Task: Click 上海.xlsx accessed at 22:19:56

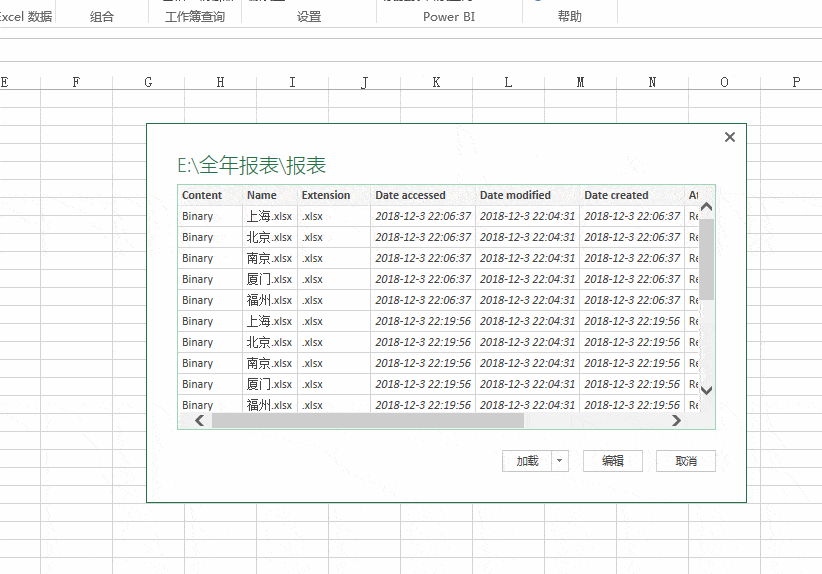Action: click(269, 321)
